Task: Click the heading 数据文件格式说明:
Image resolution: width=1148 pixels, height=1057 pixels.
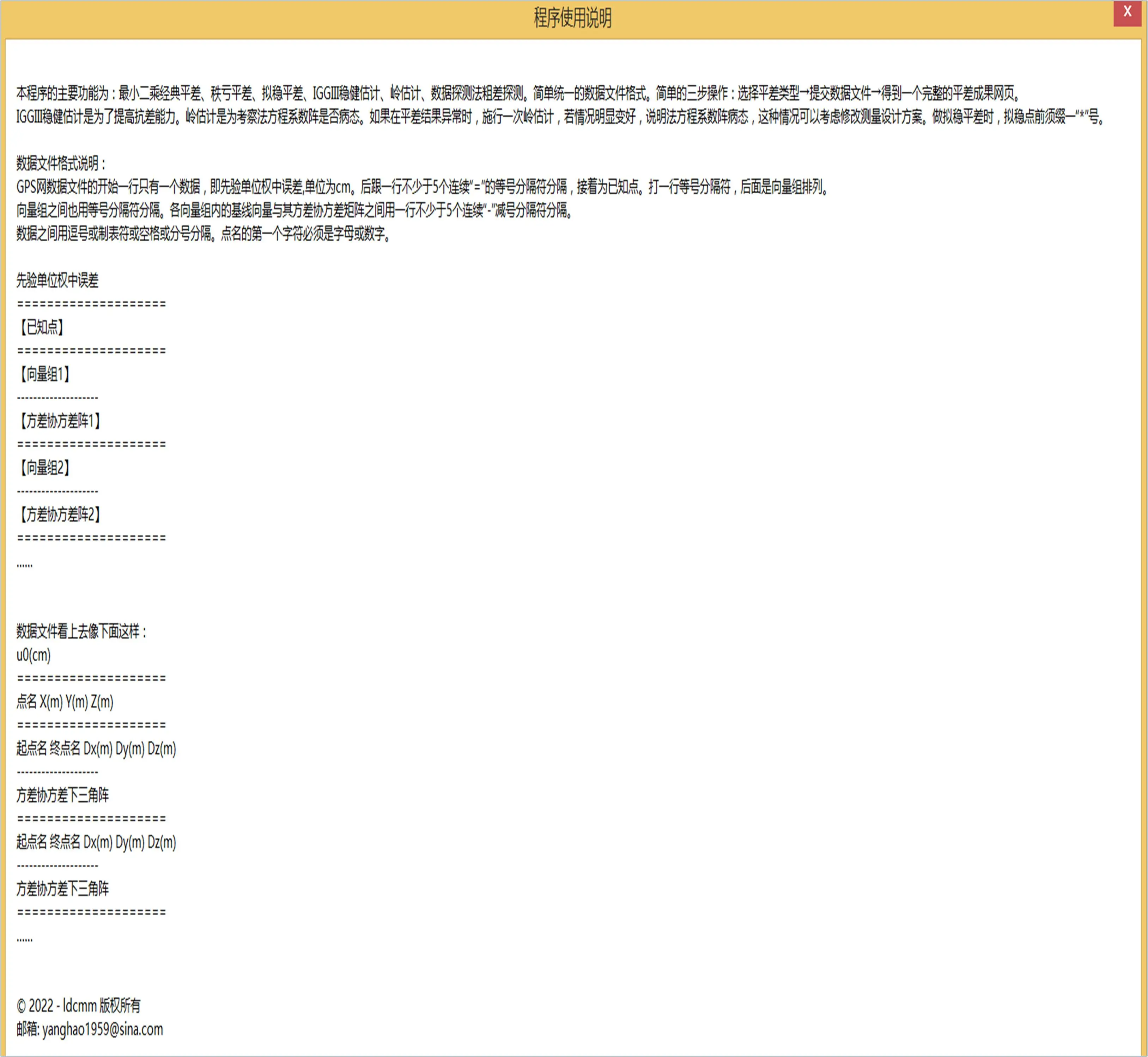Action: click(62, 164)
